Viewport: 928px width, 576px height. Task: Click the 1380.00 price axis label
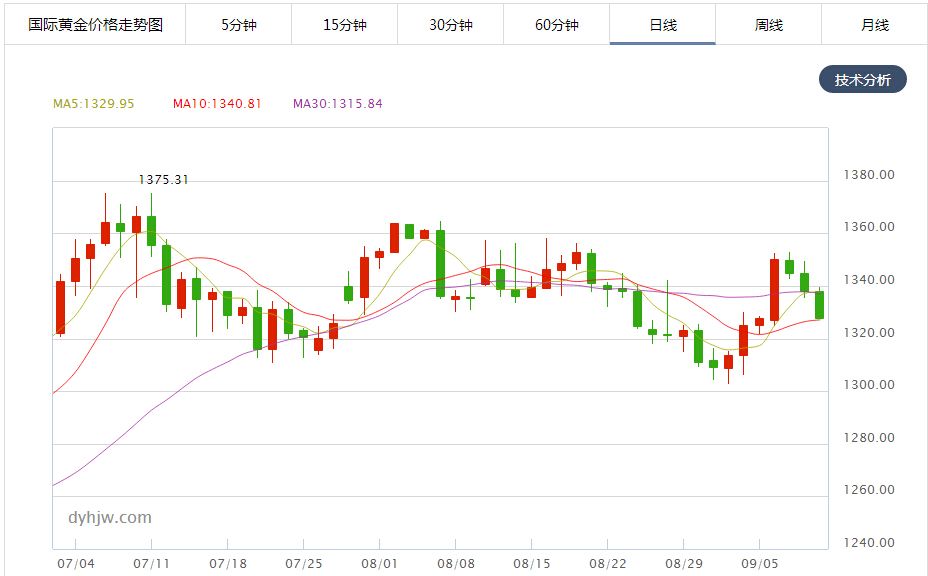pos(870,175)
